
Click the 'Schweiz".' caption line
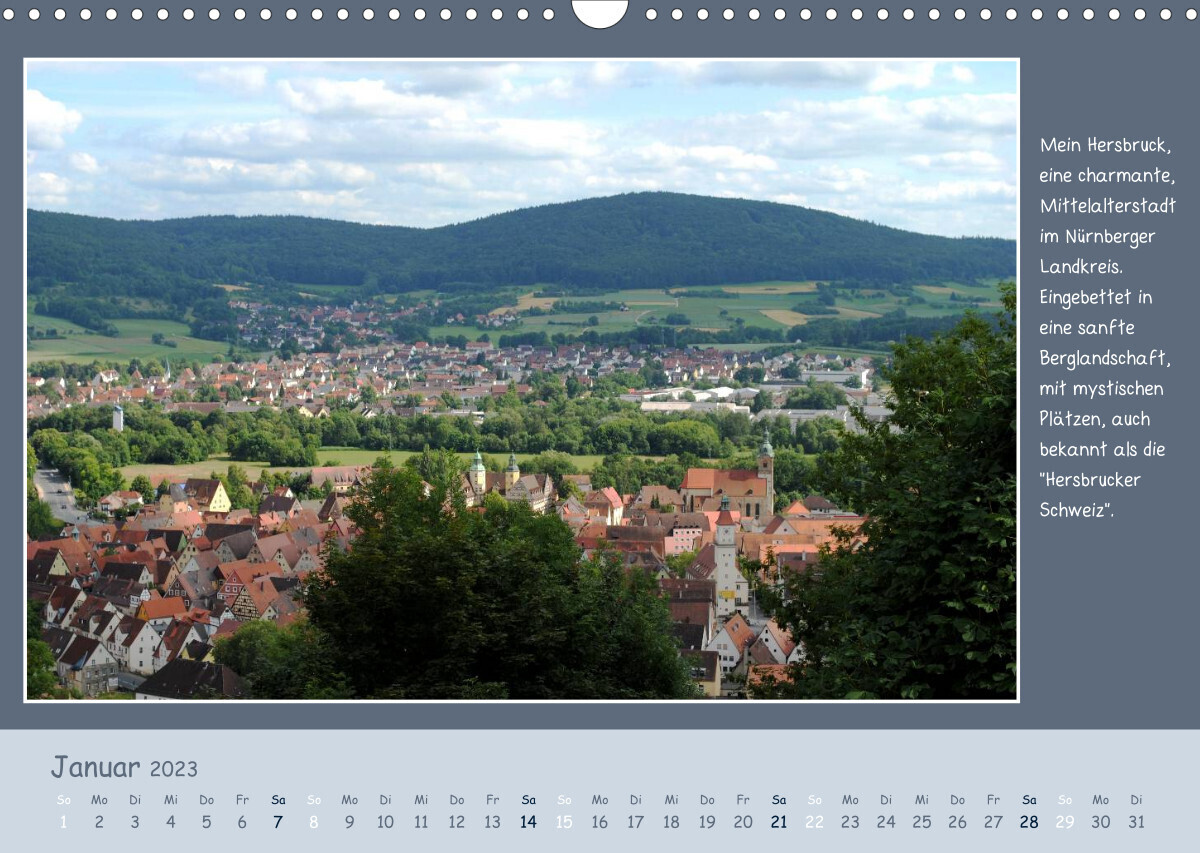pyautogui.click(x=1077, y=510)
